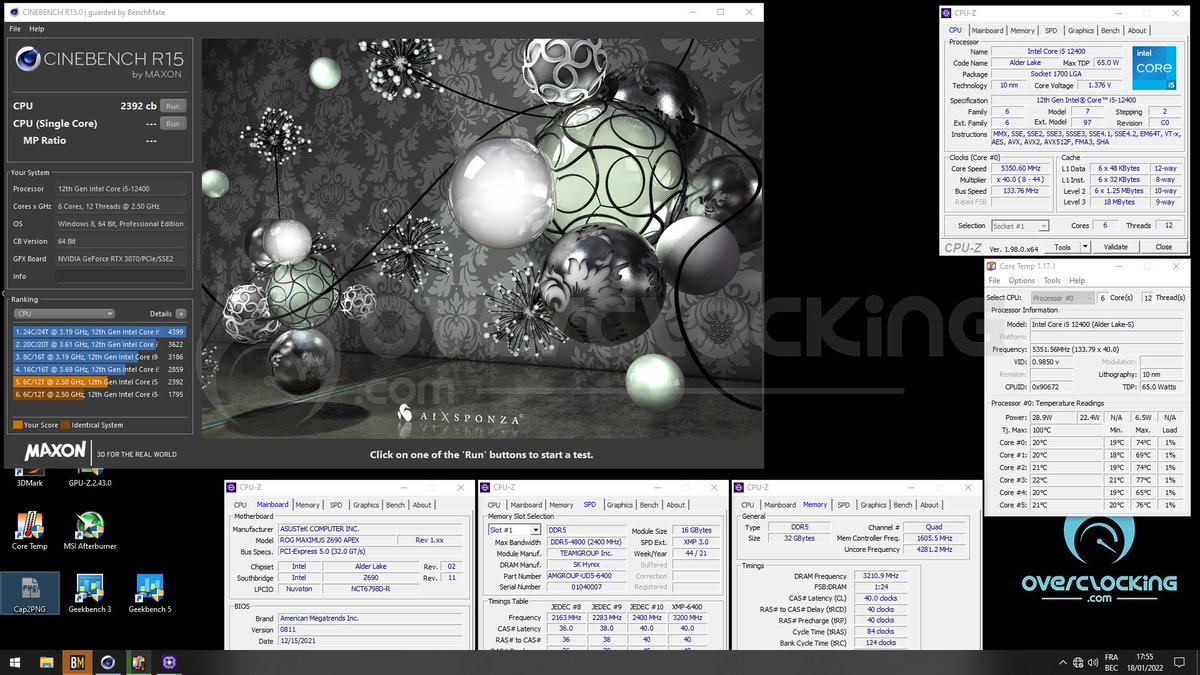Open File Explorer from the taskbar
1200x675 pixels.
click(x=47, y=662)
